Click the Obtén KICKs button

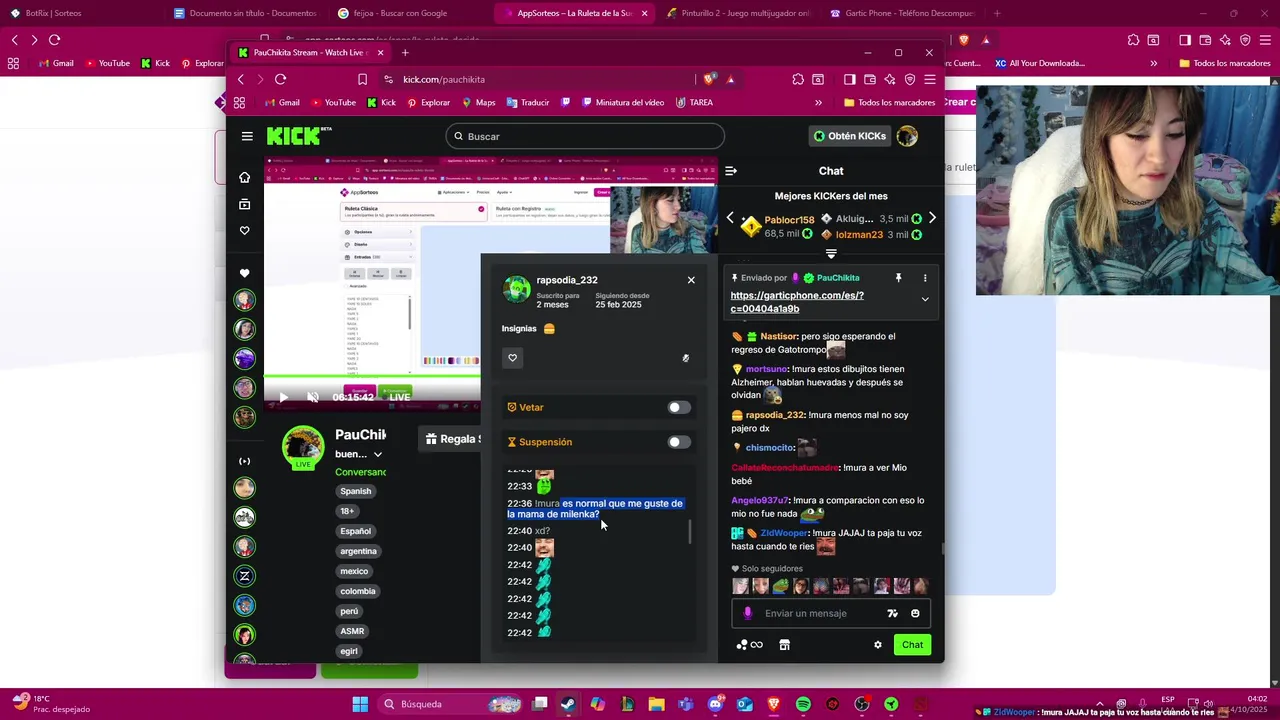pyautogui.click(x=849, y=136)
